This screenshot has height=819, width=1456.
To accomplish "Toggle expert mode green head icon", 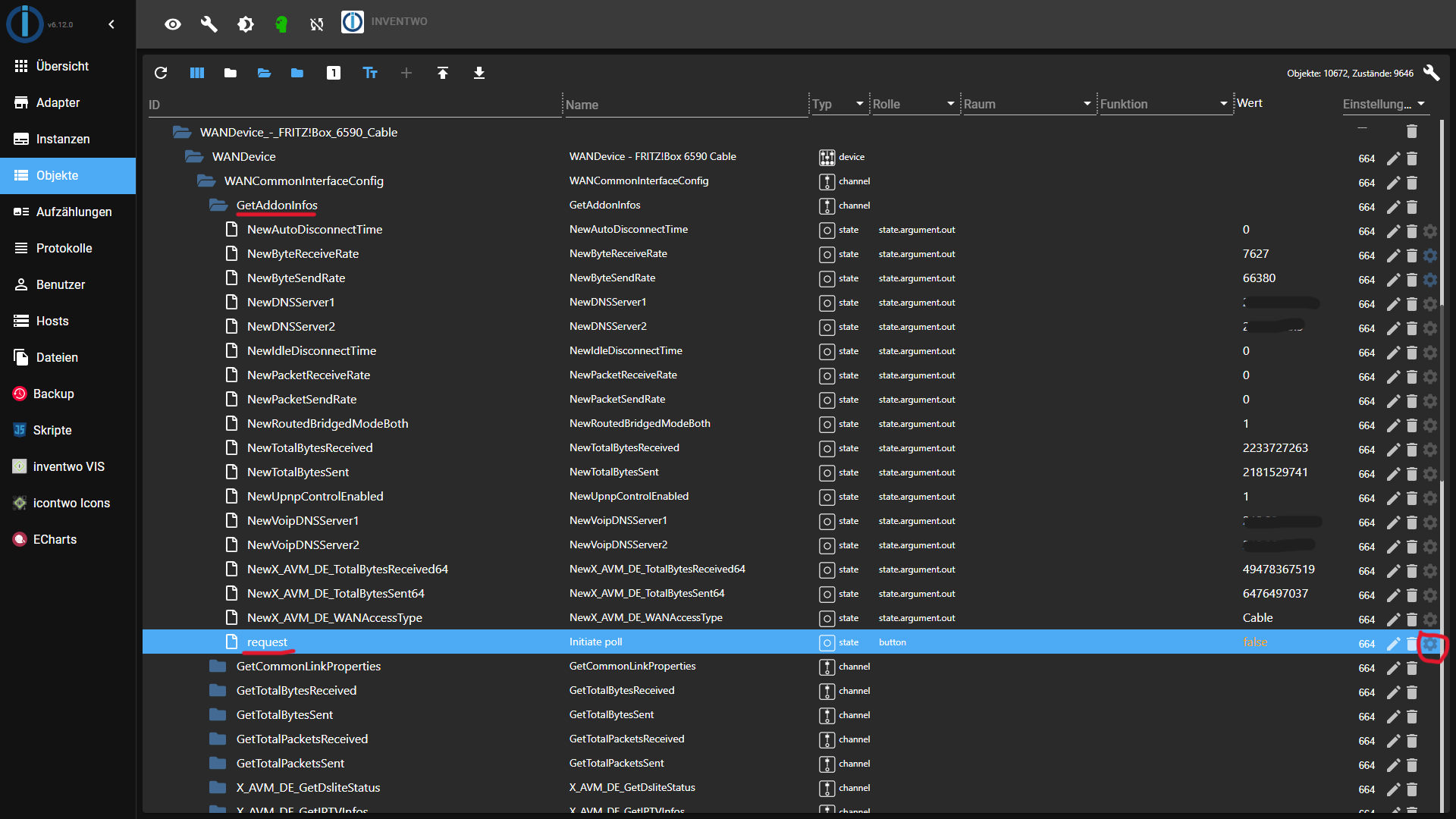I will (281, 24).
